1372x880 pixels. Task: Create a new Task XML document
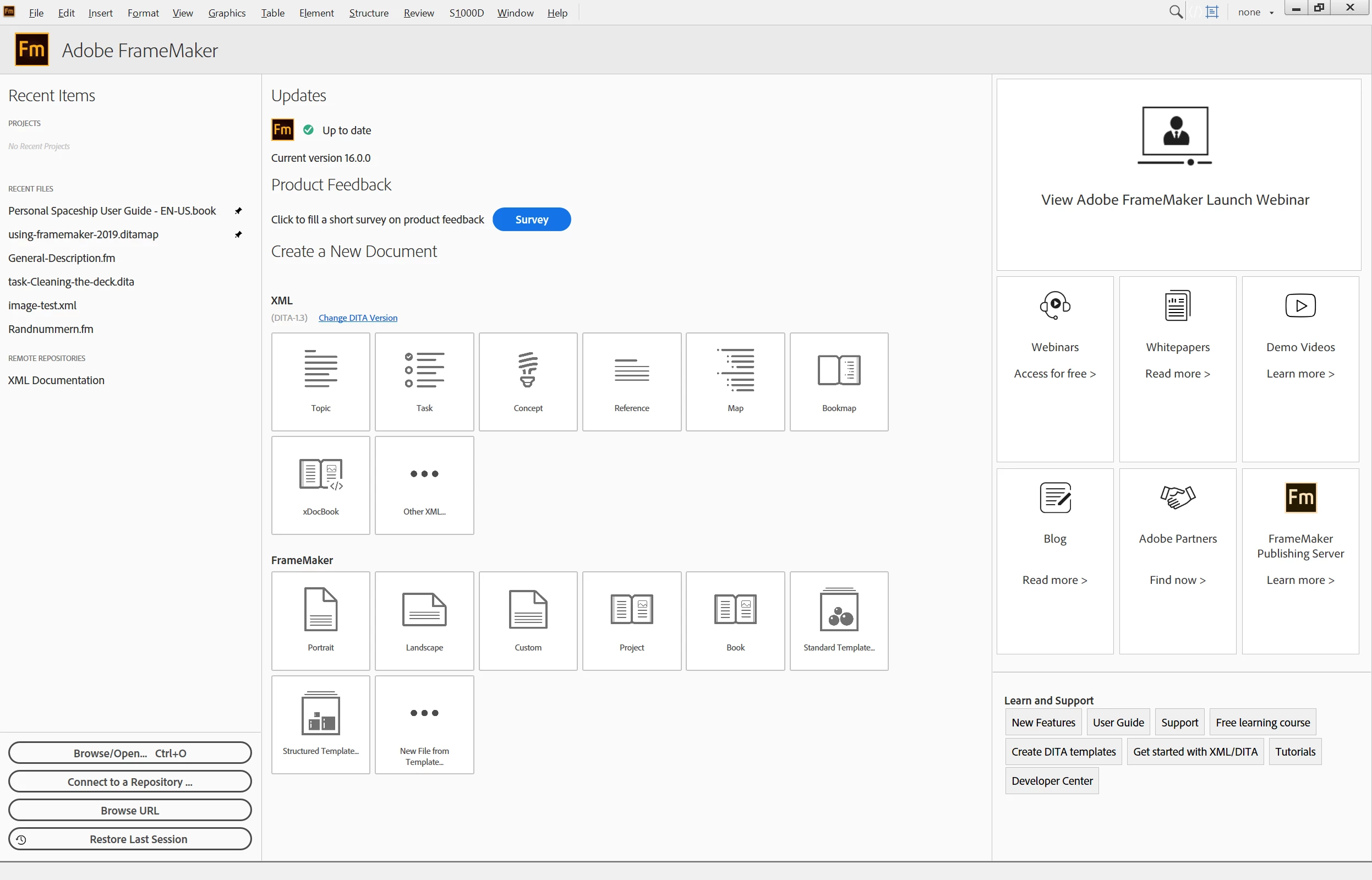coord(424,381)
